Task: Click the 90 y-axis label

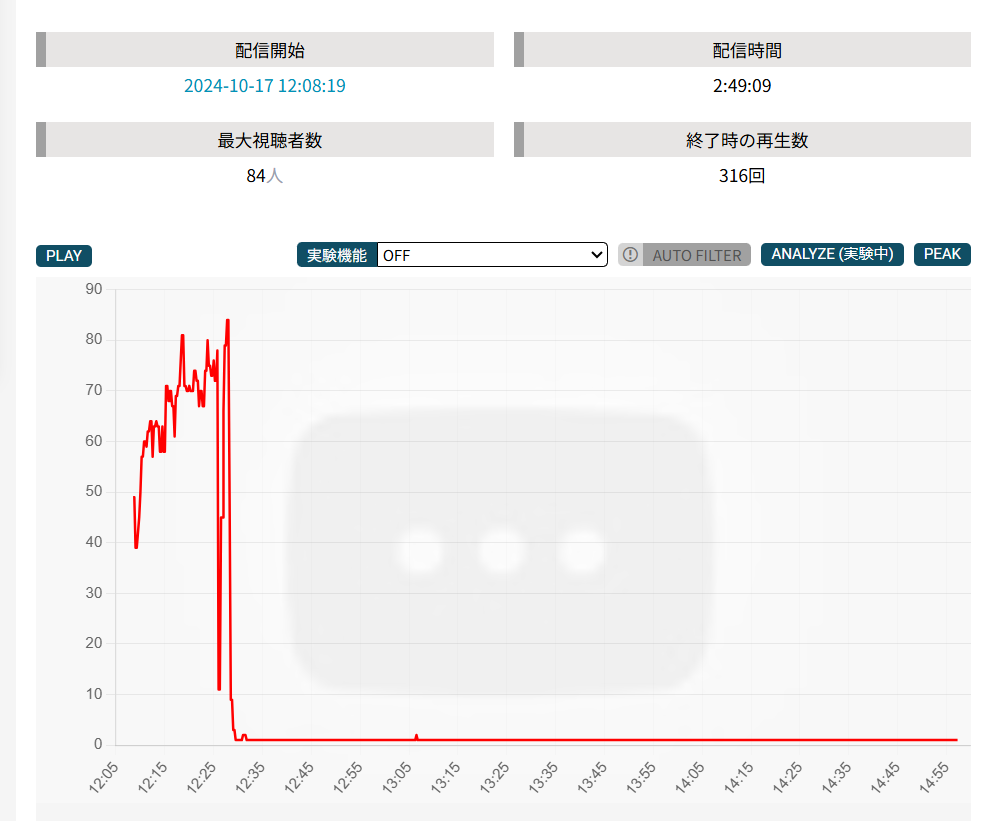Action: coord(94,289)
